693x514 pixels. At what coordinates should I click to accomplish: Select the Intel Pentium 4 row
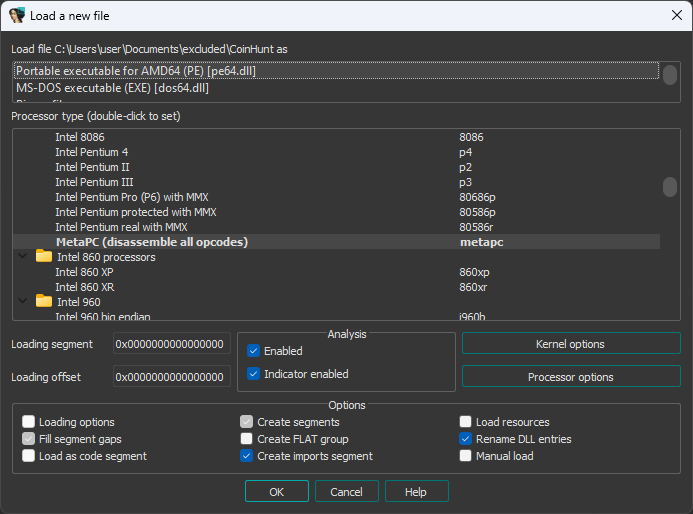tap(336, 152)
